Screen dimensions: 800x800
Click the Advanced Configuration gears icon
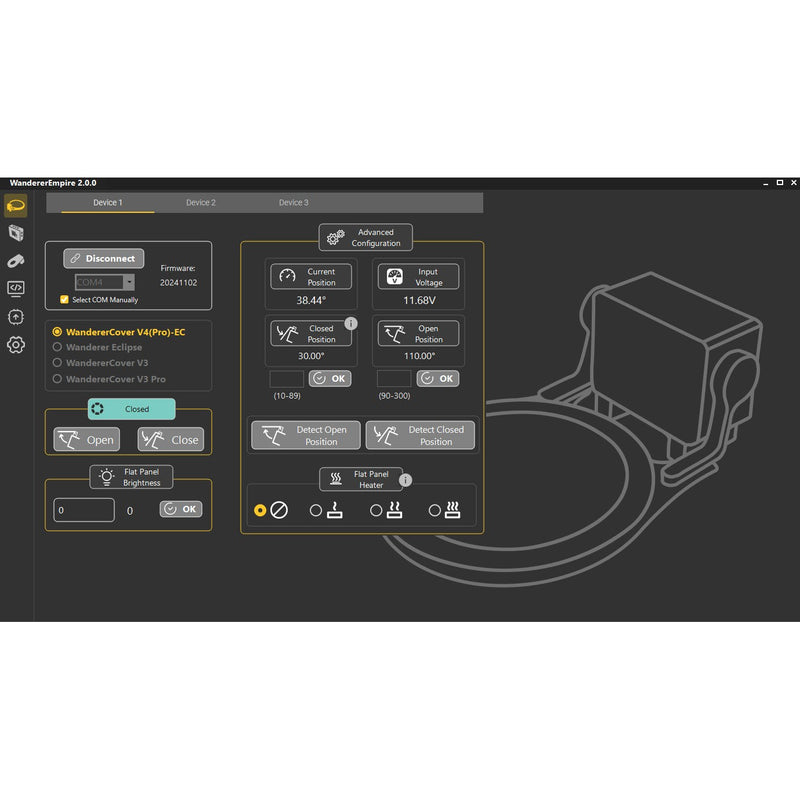tap(336, 237)
